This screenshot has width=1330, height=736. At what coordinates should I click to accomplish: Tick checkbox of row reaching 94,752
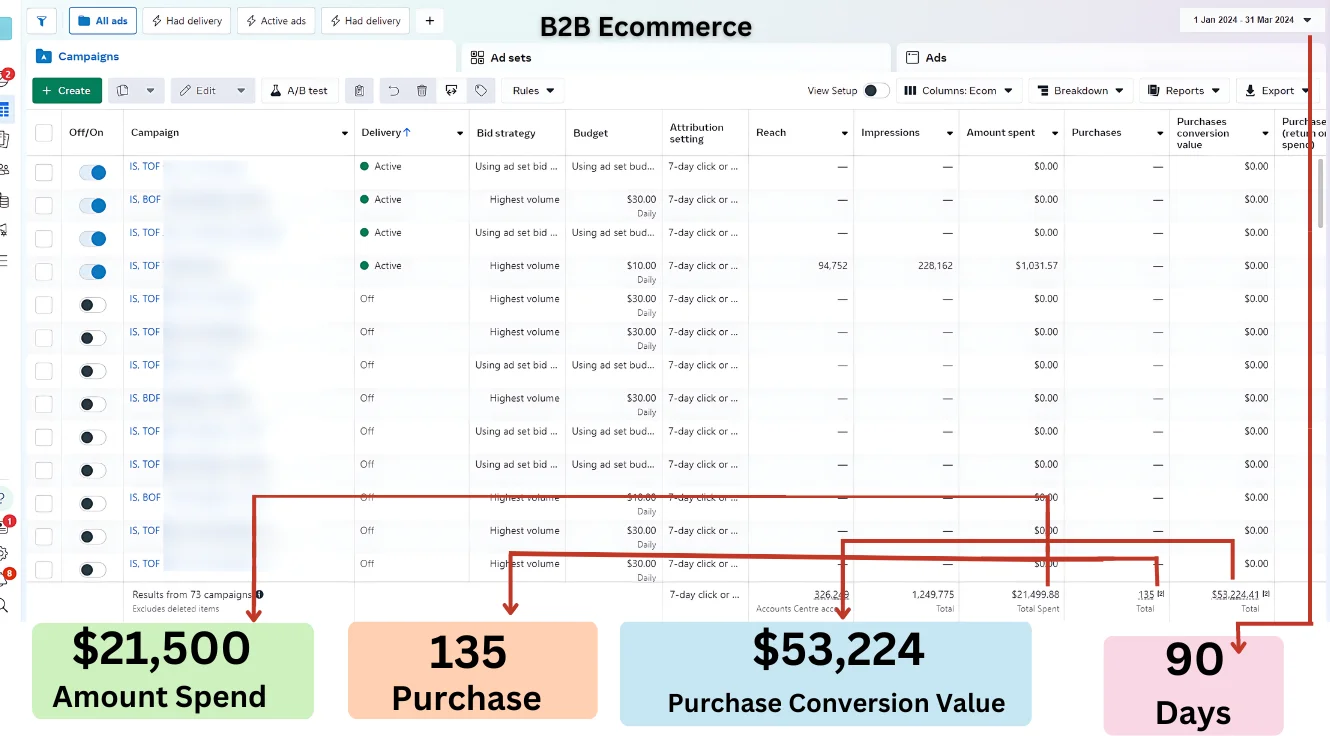pyautogui.click(x=44, y=271)
